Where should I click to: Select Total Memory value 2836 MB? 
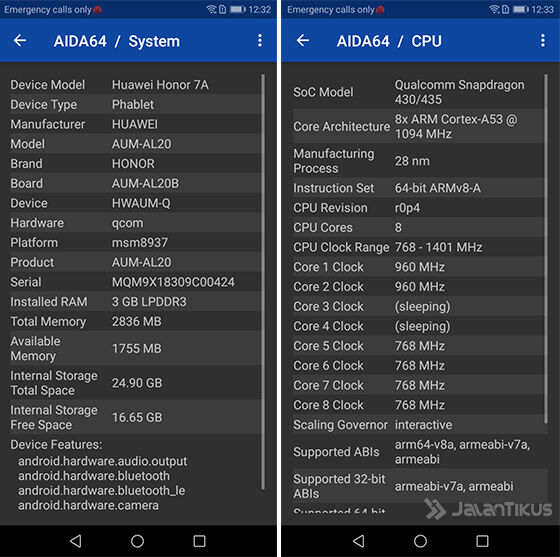(x=137, y=321)
